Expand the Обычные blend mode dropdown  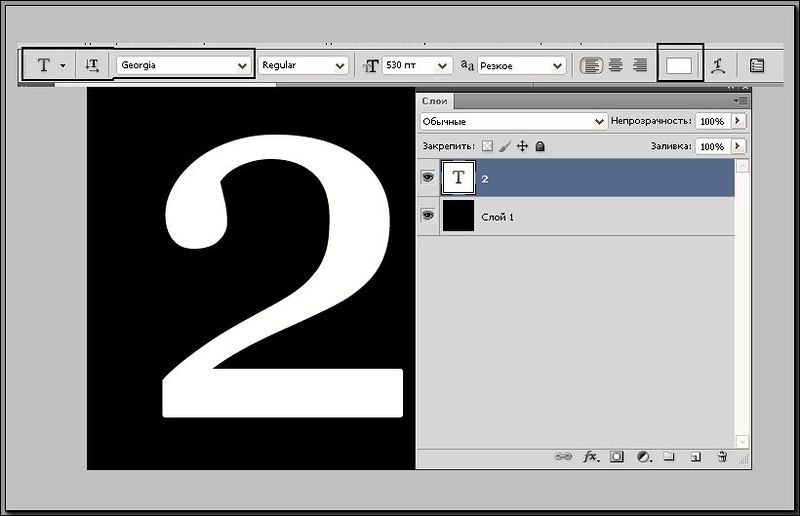click(514, 121)
